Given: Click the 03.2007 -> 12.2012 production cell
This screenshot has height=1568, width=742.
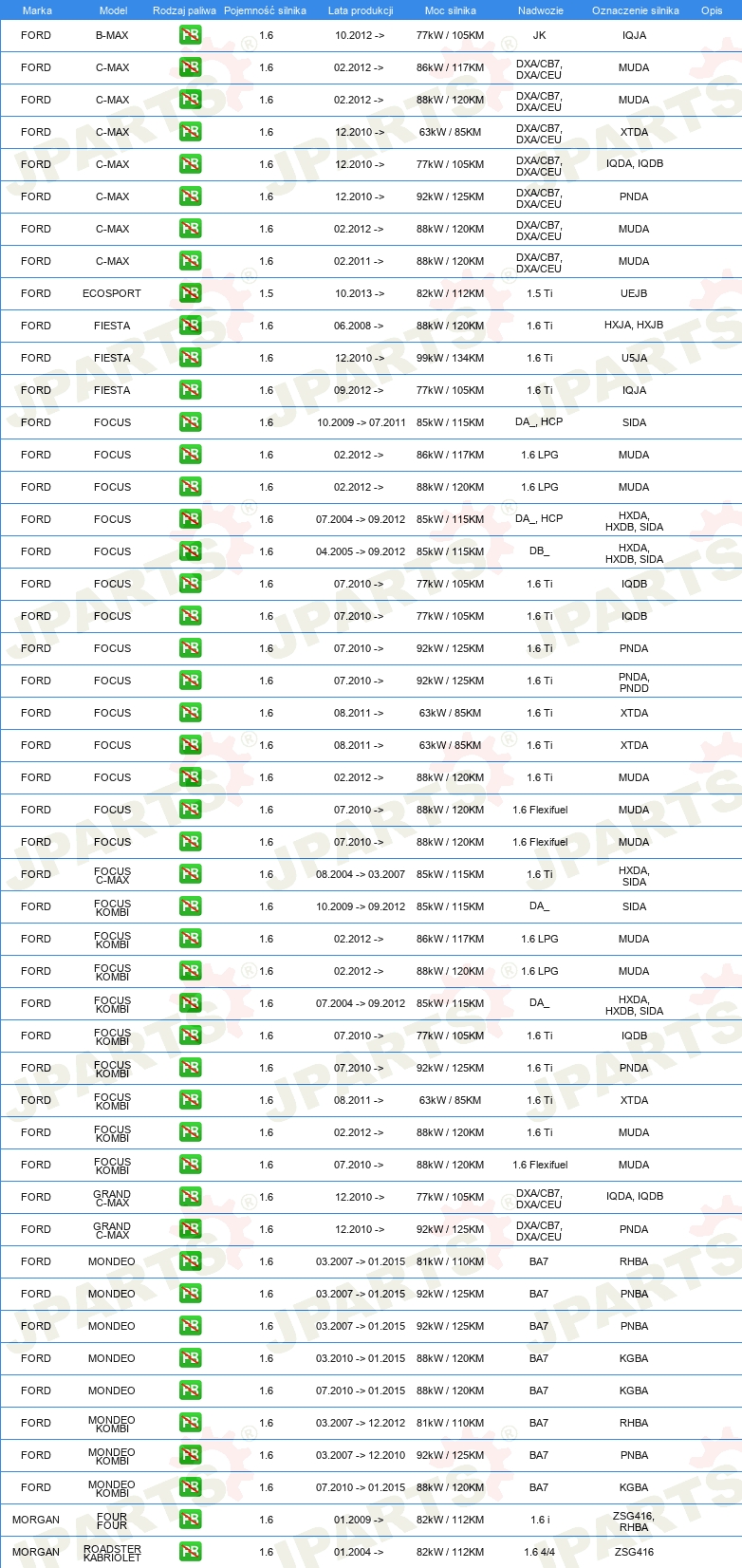Looking at the screenshot, I should click(x=361, y=1424).
